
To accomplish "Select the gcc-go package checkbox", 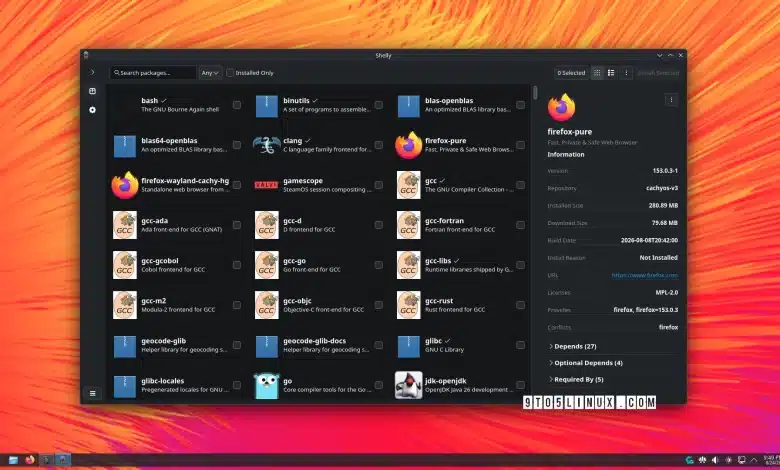I will [379, 265].
